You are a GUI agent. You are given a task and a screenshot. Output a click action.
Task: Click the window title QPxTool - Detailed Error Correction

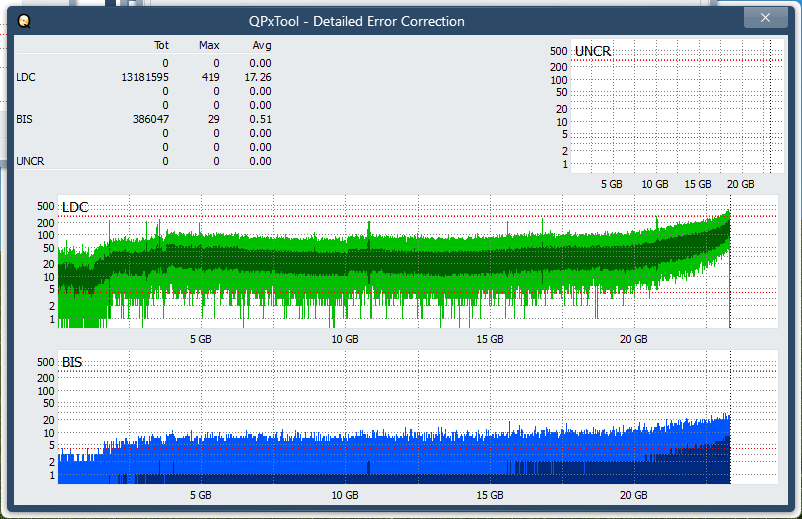click(357, 21)
